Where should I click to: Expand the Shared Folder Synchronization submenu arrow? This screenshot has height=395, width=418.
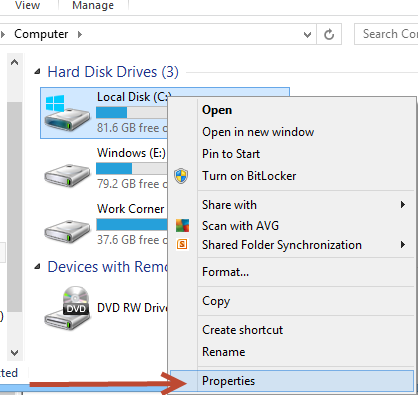[403, 245]
